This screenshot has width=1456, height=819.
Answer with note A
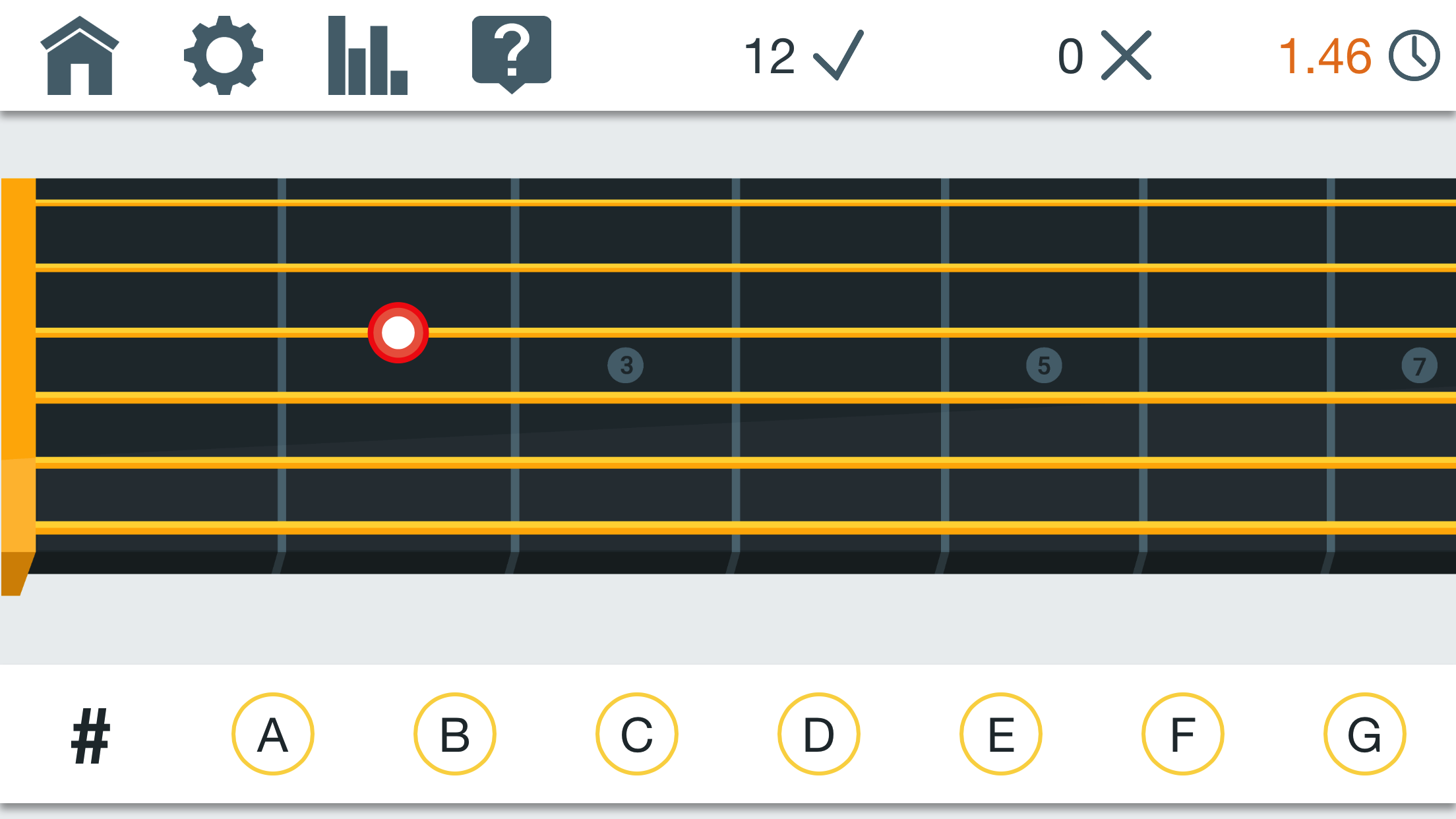273,734
